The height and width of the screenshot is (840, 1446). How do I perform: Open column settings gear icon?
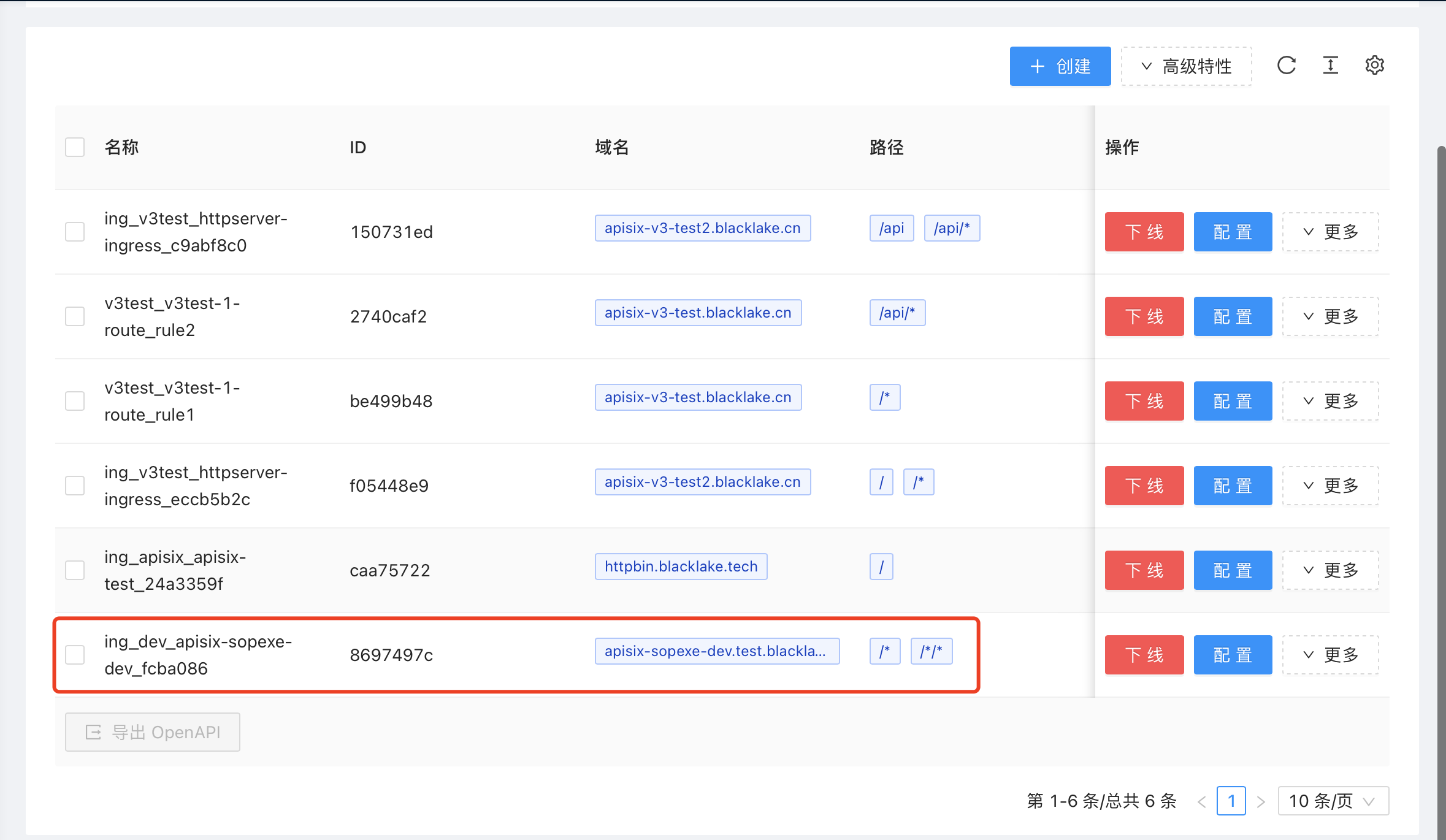1374,66
